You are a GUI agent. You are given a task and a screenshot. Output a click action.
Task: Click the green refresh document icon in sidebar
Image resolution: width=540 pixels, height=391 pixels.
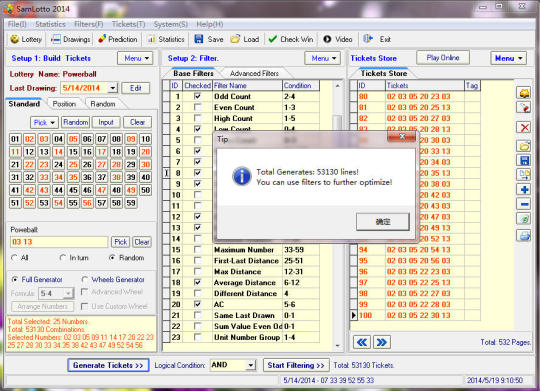point(524,219)
